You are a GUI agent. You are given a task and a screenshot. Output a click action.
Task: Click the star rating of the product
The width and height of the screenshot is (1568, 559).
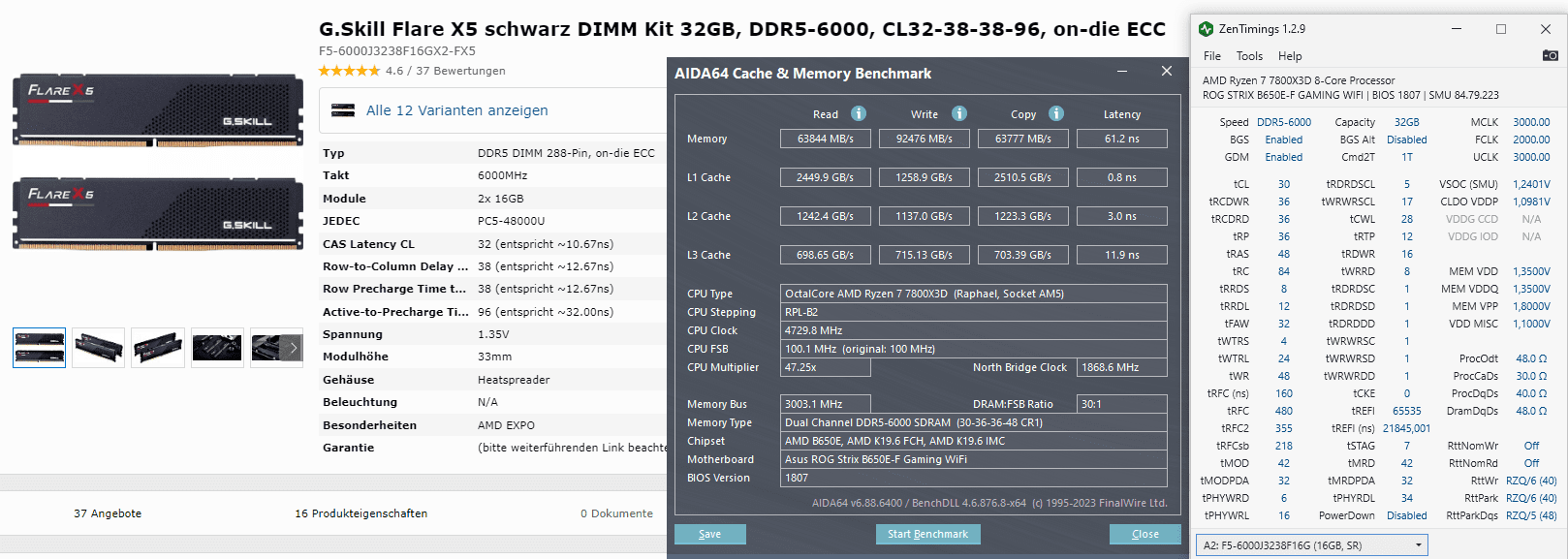[349, 71]
